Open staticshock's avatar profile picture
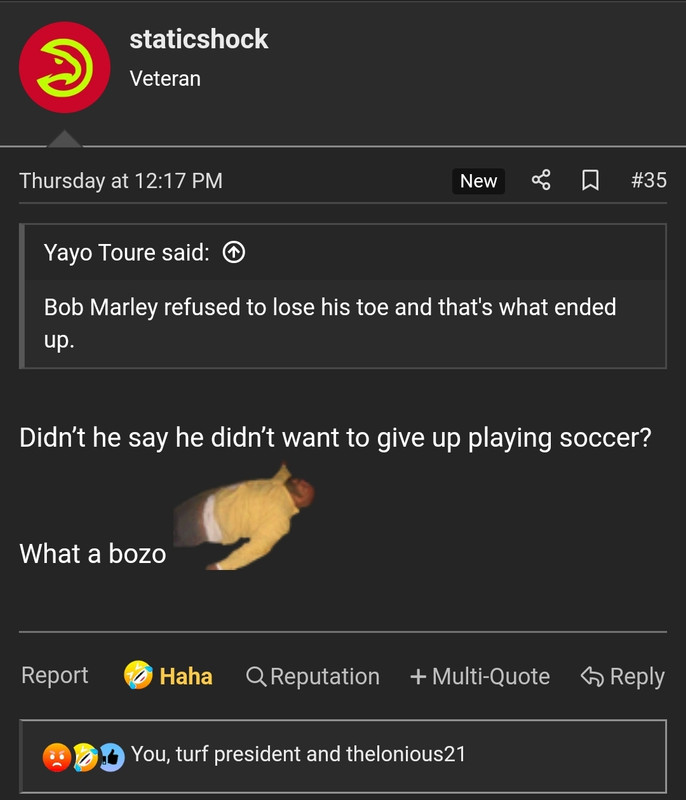 [x=64, y=67]
